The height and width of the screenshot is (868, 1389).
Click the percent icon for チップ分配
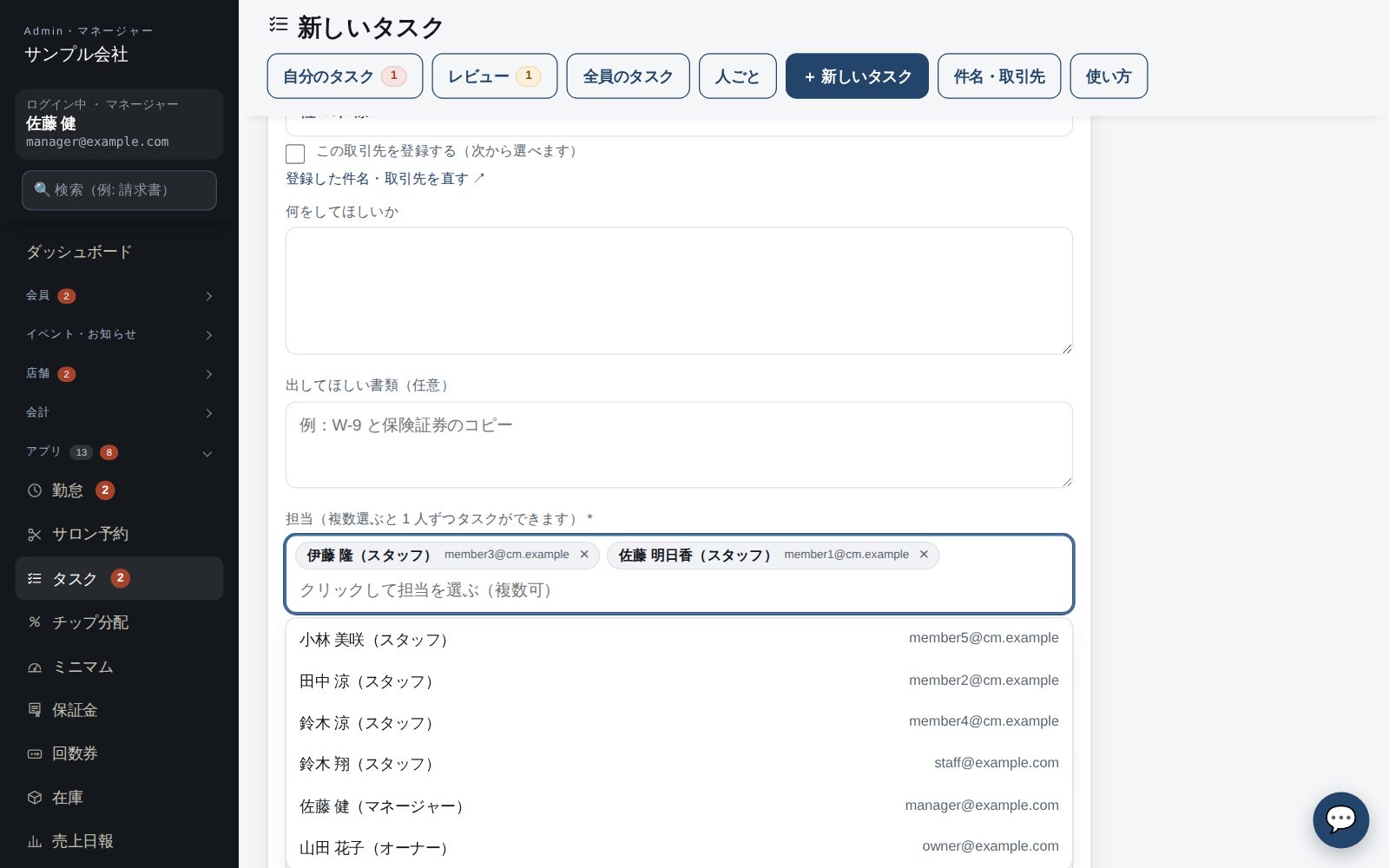(35, 622)
